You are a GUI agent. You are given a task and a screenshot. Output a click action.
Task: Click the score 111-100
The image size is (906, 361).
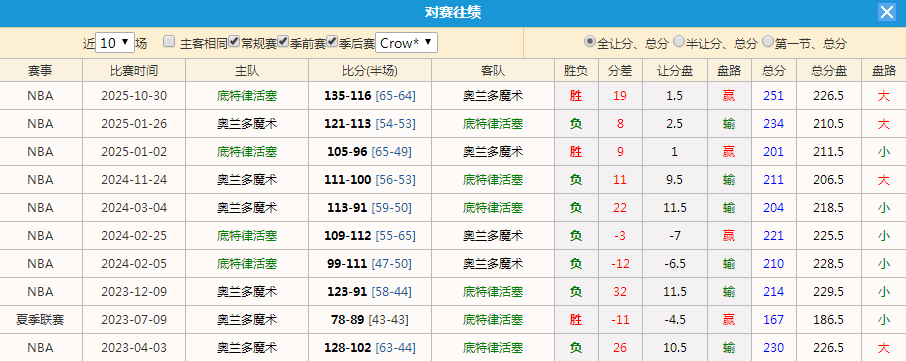point(347,180)
